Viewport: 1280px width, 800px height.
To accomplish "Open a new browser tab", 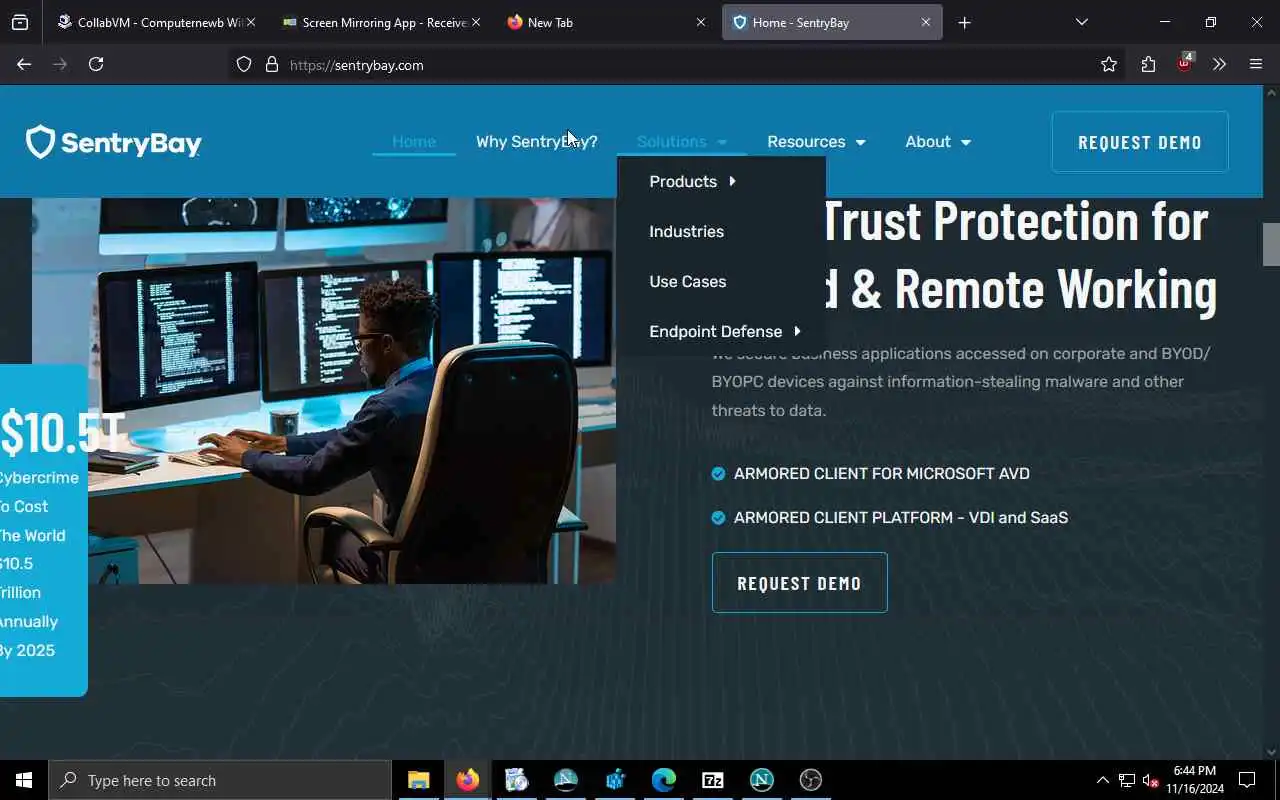I will tap(964, 22).
